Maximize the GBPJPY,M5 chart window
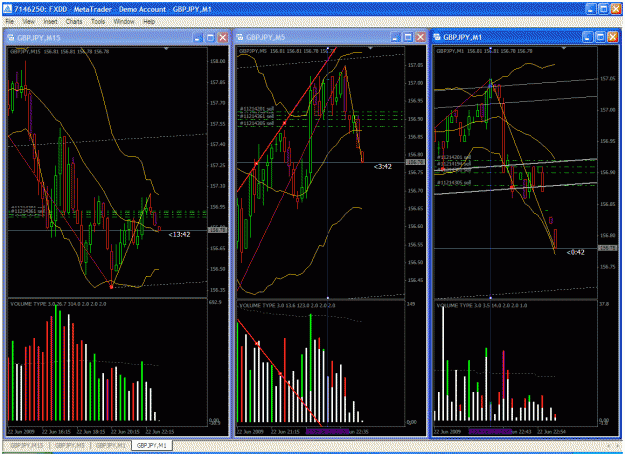Viewport: 625px width, 454px height. pos(408,37)
